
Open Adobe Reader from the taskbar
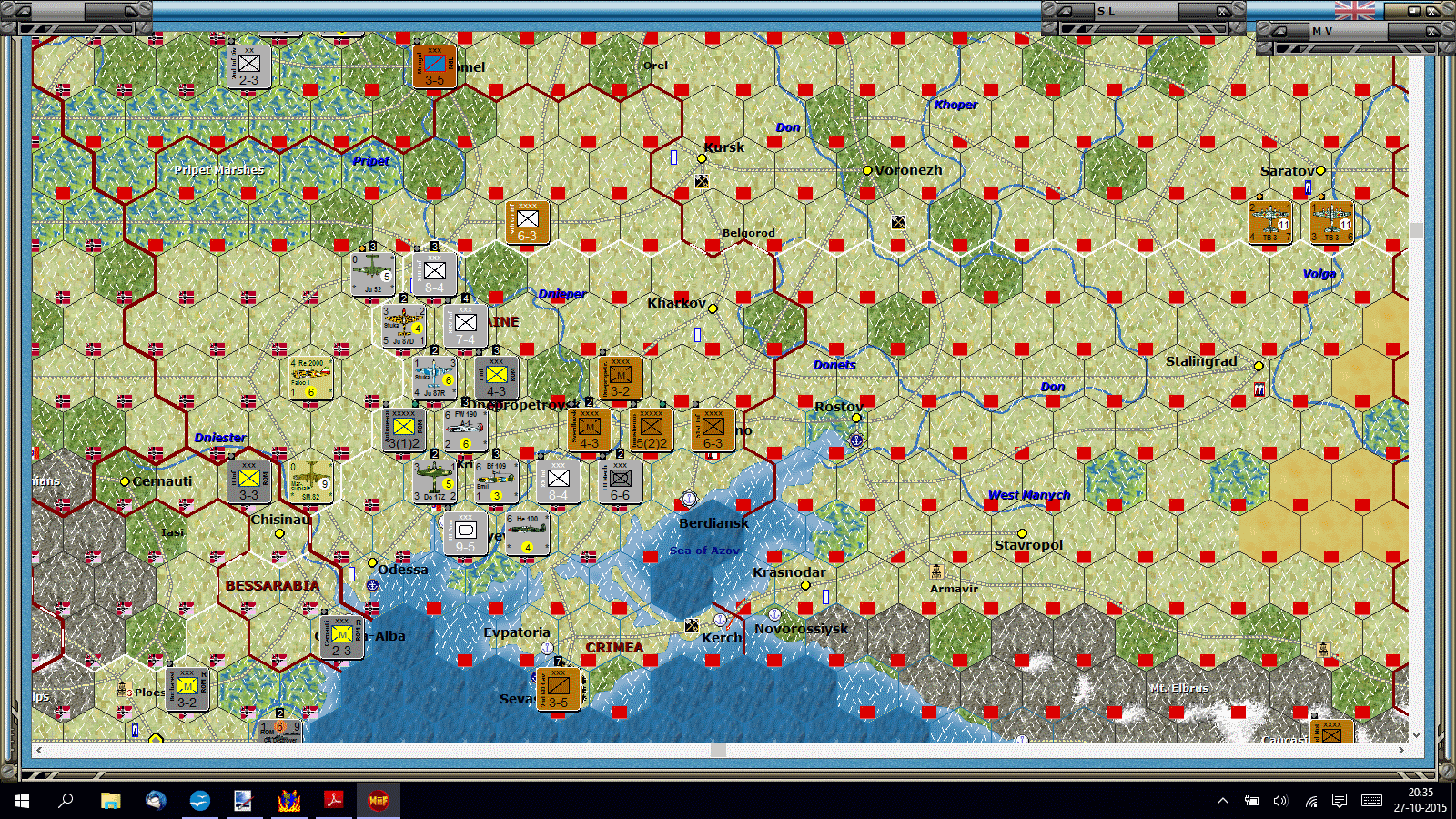(x=334, y=801)
